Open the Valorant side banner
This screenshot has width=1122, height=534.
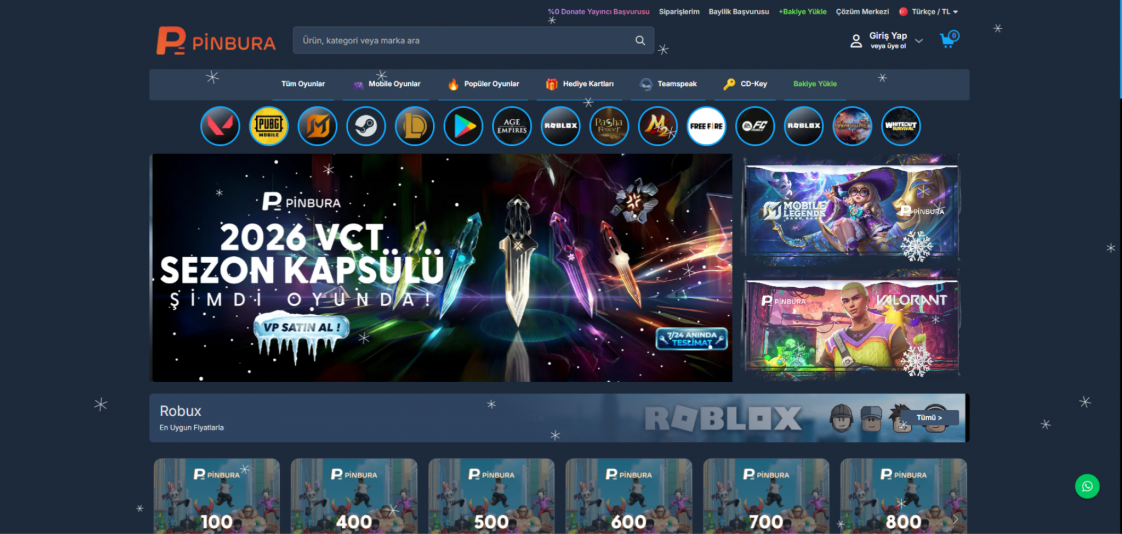coord(852,325)
